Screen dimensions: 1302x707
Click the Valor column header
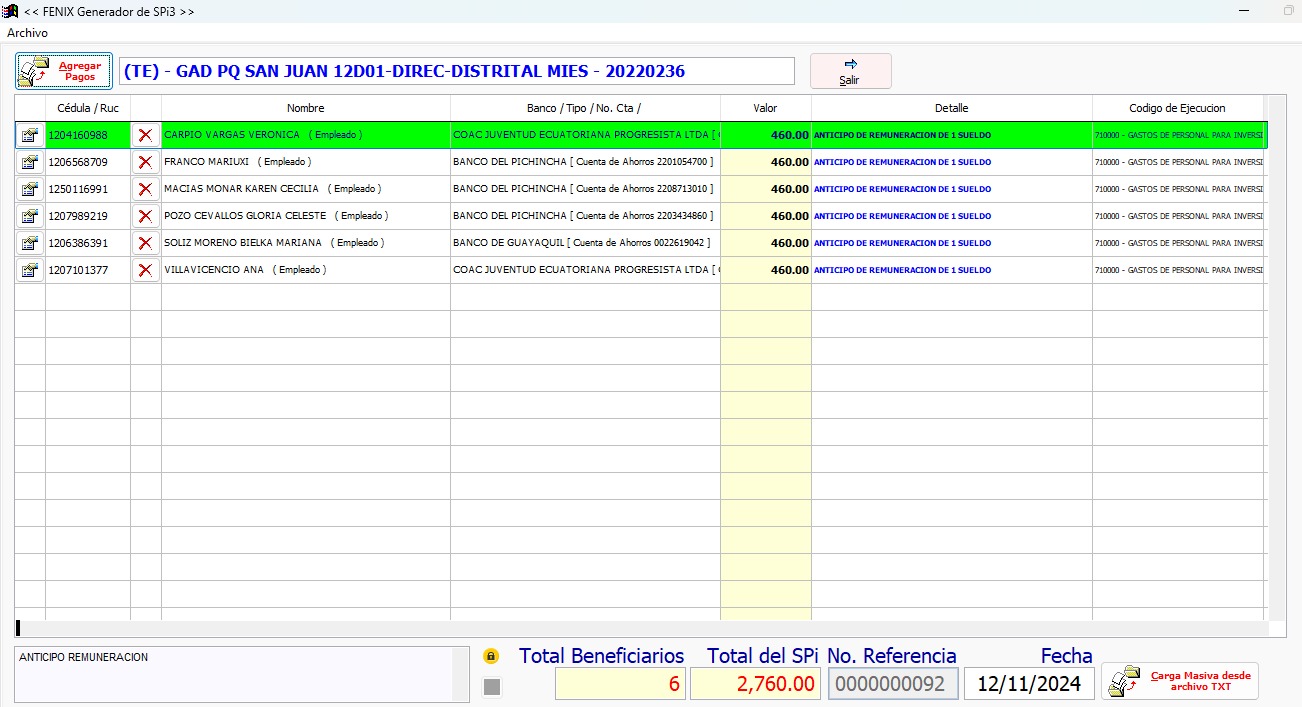[765, 108]
